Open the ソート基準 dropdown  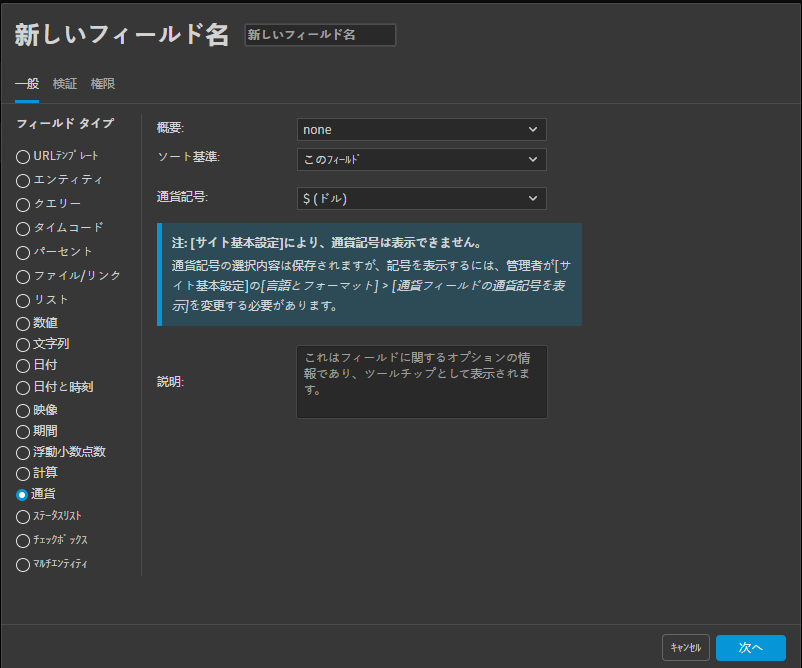(x=420, y=159)
